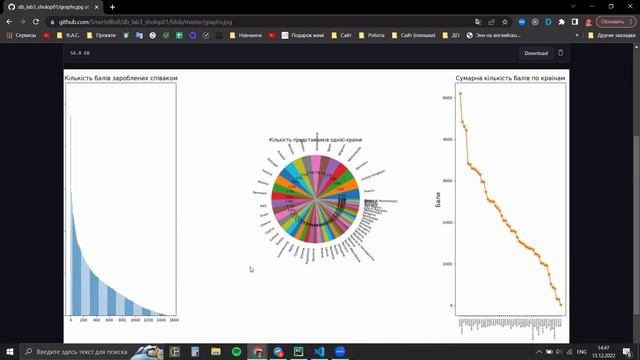Open the ДО bookmark folder

pos(451,36)
